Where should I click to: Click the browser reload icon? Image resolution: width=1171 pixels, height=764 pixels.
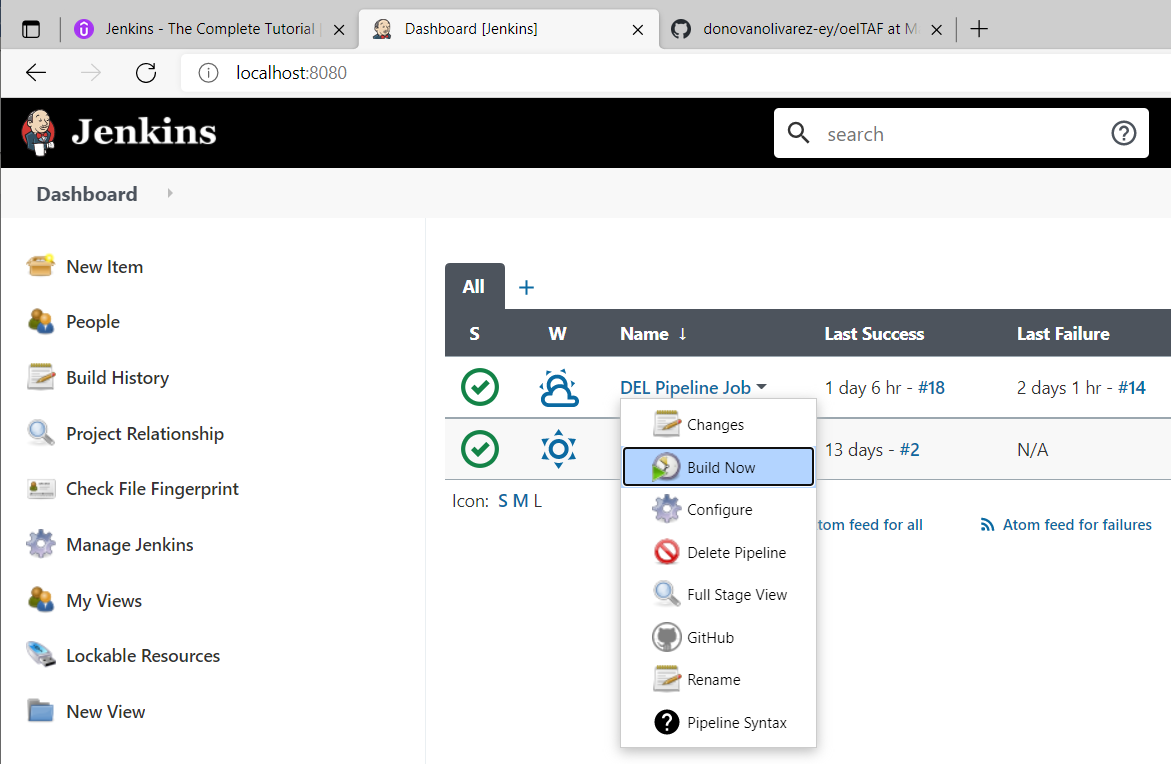point(146,72)
